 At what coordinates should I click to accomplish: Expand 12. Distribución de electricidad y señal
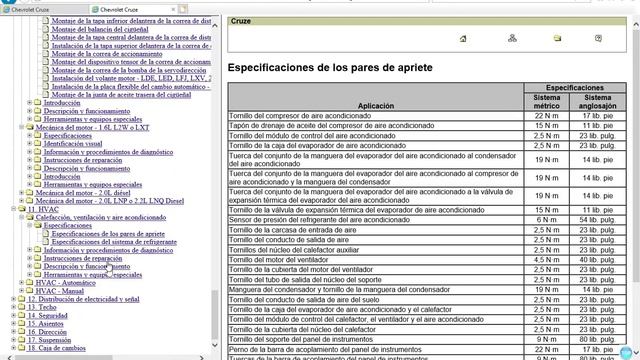(13, 299)
